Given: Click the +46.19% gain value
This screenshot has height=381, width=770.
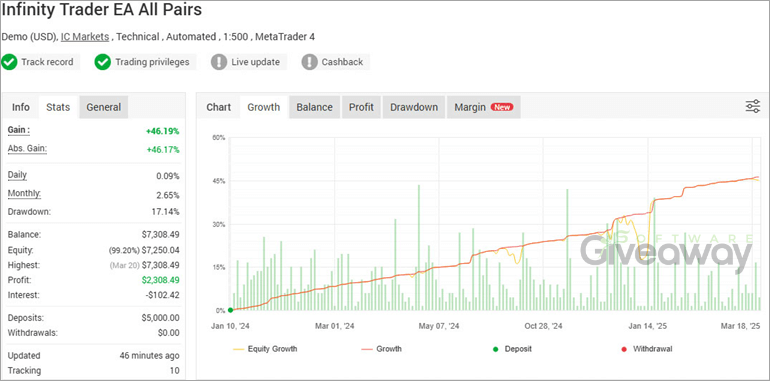Looking at the screenshot, I should (163, 131).
